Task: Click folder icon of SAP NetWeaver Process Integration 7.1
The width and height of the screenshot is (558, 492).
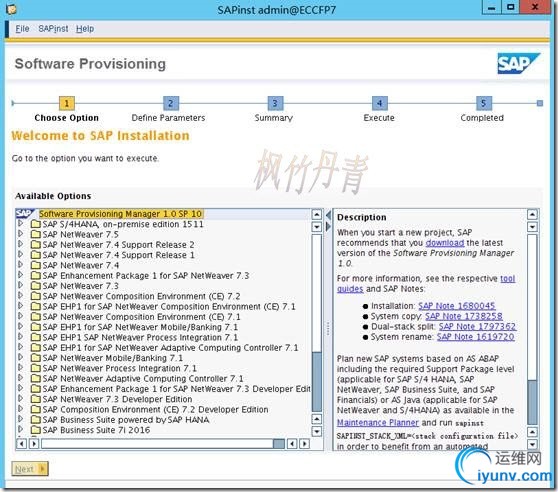Action: coord(36,369)
